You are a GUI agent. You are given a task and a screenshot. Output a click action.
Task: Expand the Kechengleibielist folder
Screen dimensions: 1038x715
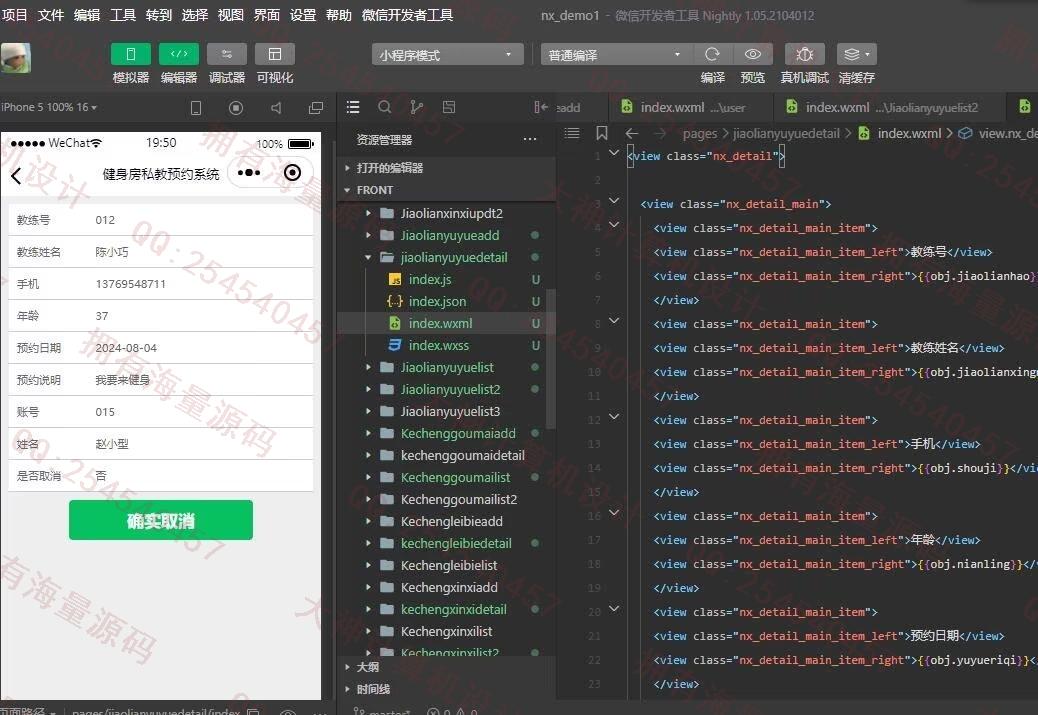tap(448, 565)
